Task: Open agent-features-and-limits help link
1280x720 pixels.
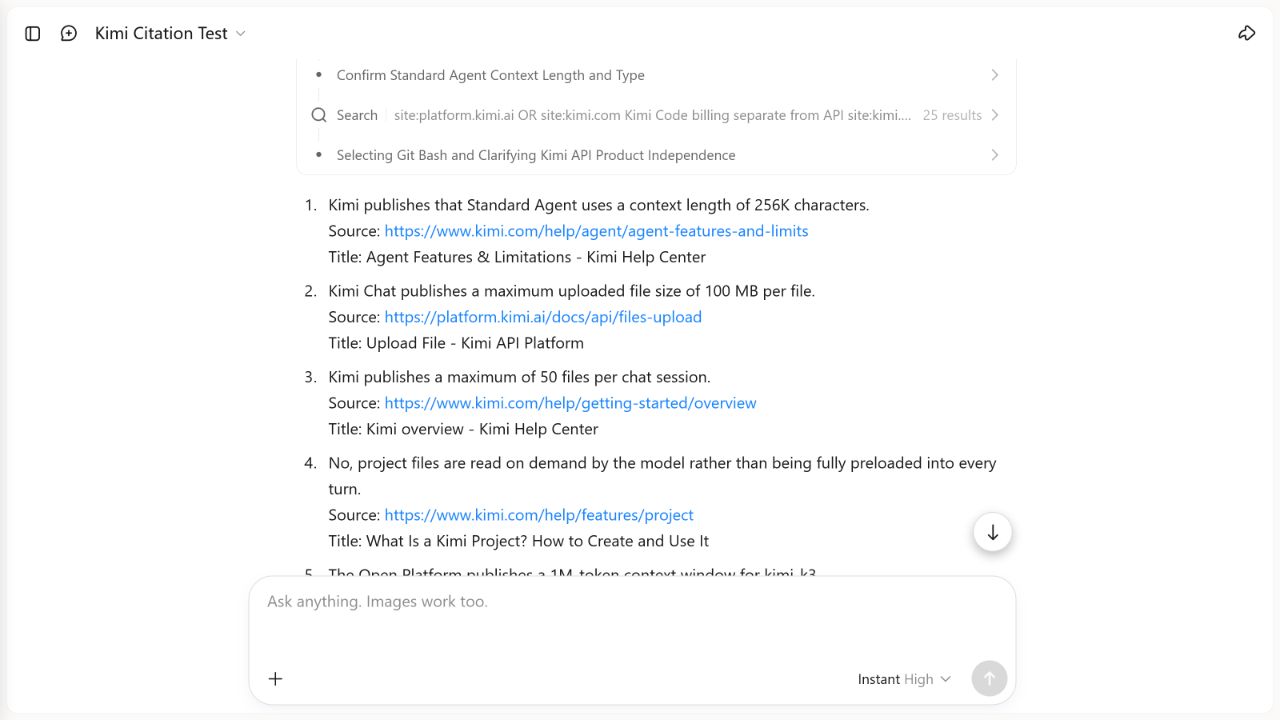Action: [x=596, y=231]
